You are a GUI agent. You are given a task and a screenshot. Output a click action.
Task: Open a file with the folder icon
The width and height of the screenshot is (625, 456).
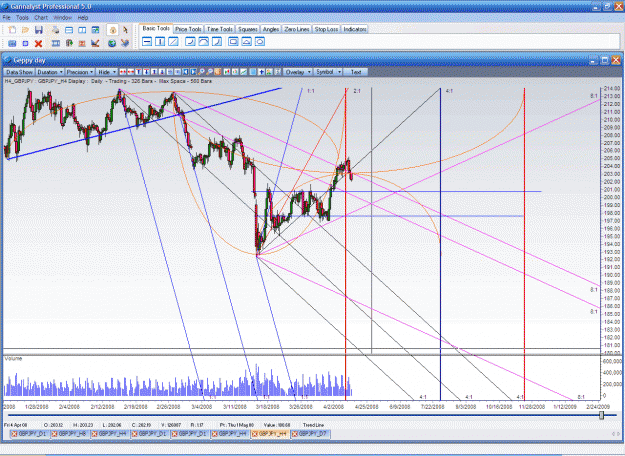(x=25, y=30)
